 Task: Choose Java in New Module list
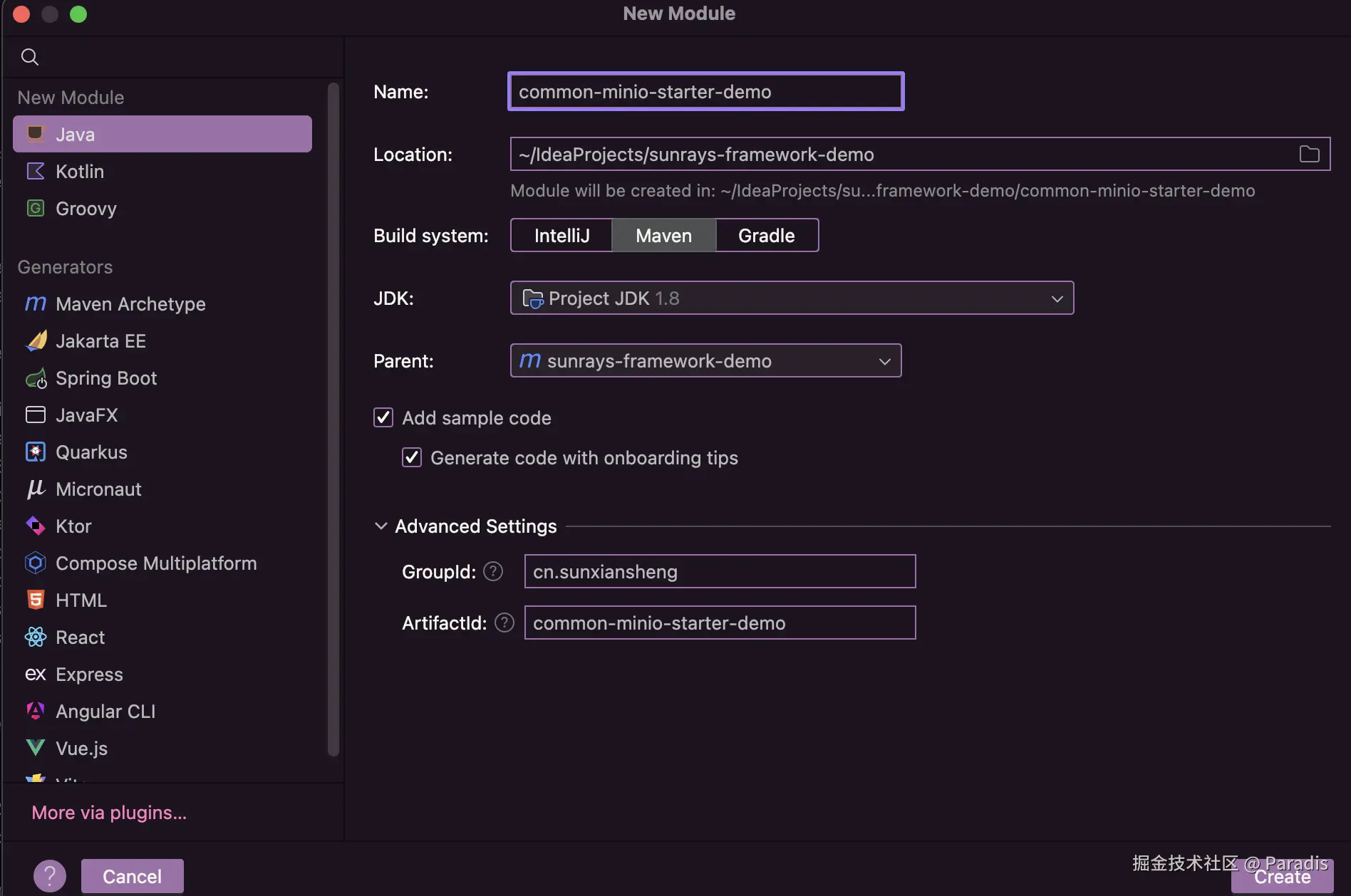click(x=162, y=134)
